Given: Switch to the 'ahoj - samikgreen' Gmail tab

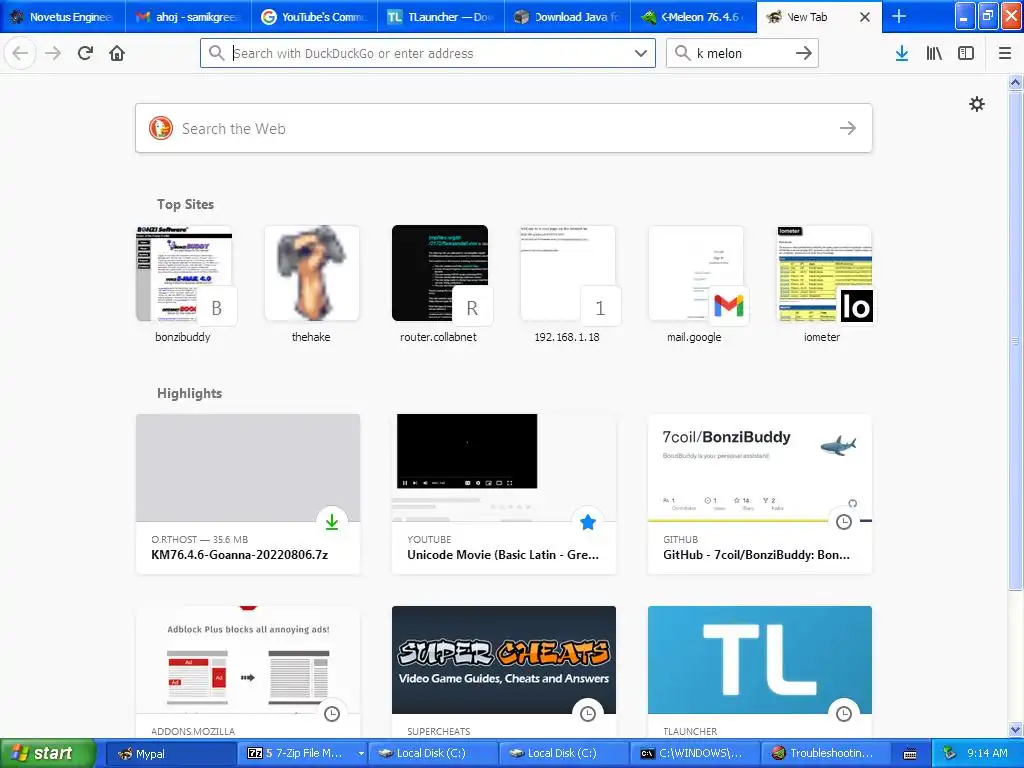Looking at the screenshot, I should [188, 17].
